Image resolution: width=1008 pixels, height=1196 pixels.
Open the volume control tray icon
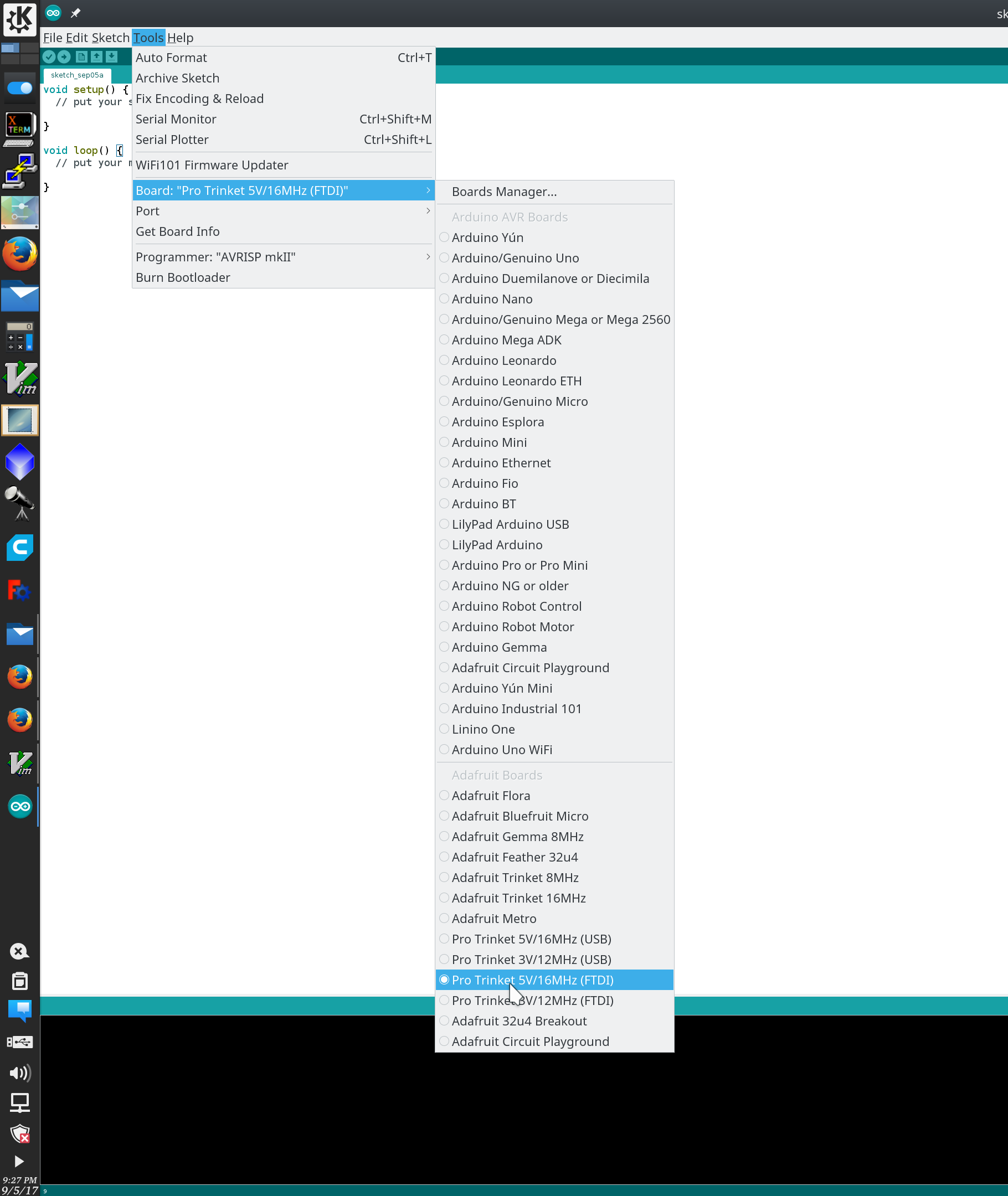click(19, 1073)
